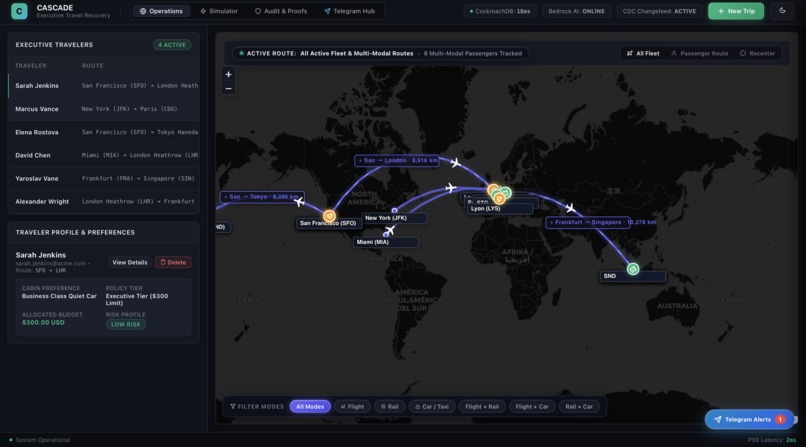Click the CockroachDB 18ms status badge
This screenshot has width=806, height=447.
pos(500,11)
